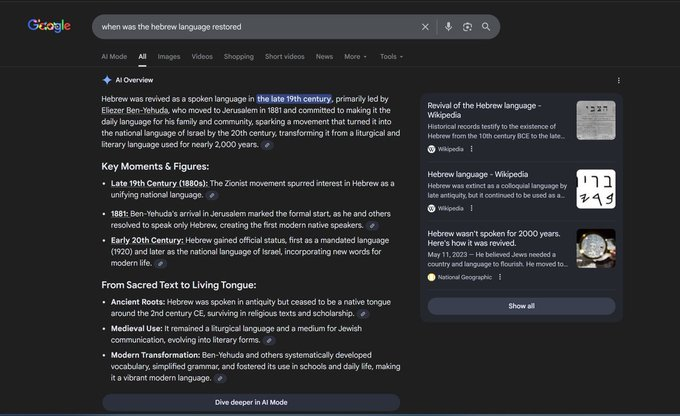
Task: Open three-dot menu for National Geographic source
Action: click(x=500, y=277)
